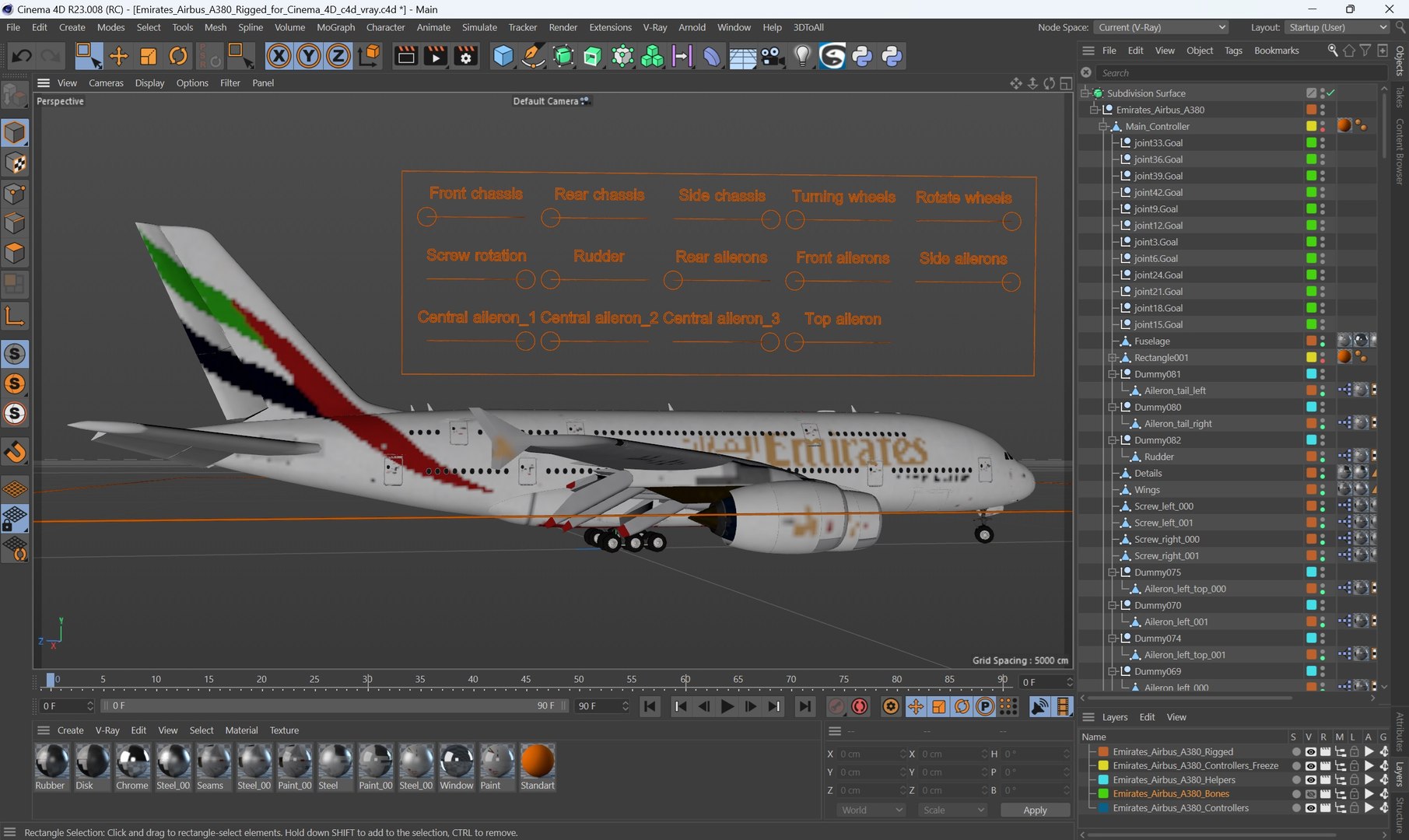Screen dimensions: 1409x840
Task: Collapse the Subdivision Surface tree node
Action: (1085, 93)
